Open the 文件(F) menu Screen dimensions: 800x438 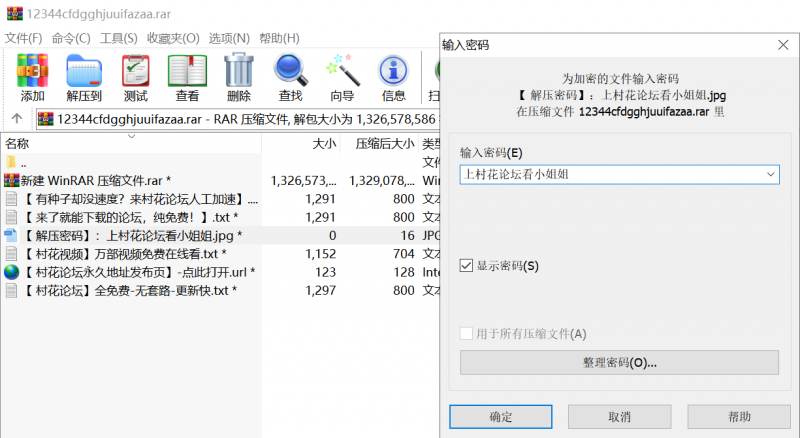pos(23,38)
